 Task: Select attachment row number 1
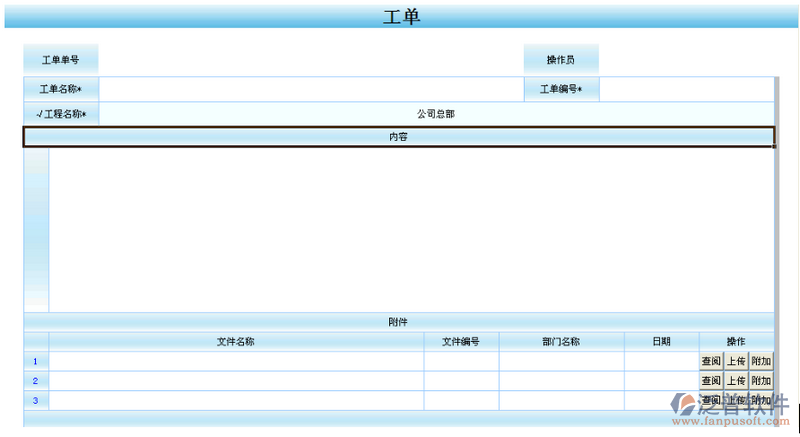(x=36, y=361)
